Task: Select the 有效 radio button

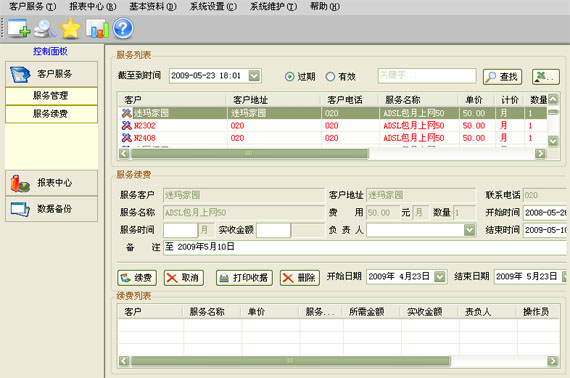Action: 330,77
